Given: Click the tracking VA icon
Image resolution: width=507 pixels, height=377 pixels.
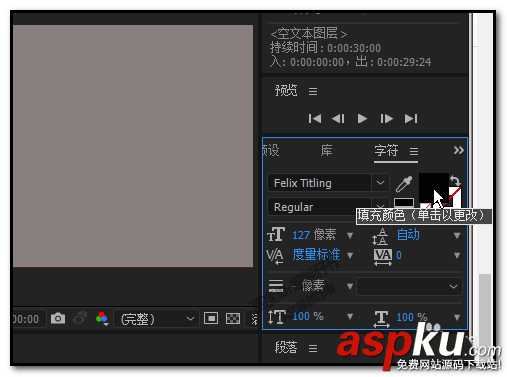Looking at the screenshot, I should (x=383, y=257).
